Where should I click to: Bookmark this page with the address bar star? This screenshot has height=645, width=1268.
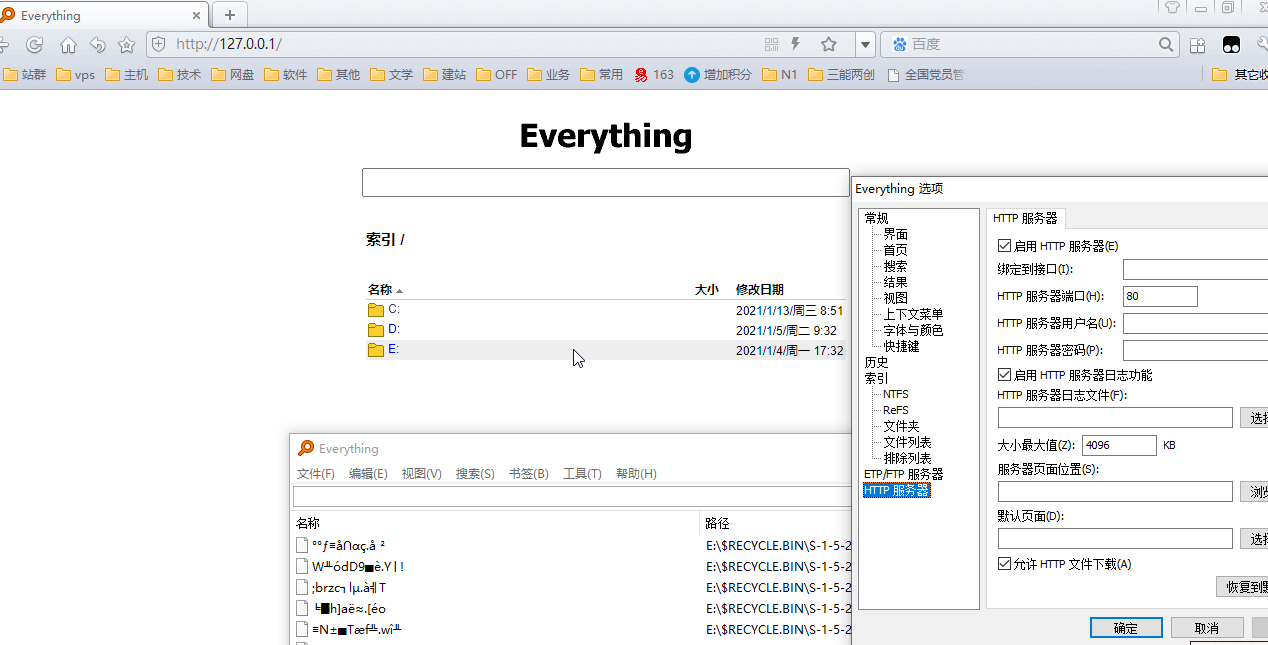tap(828, 44)
